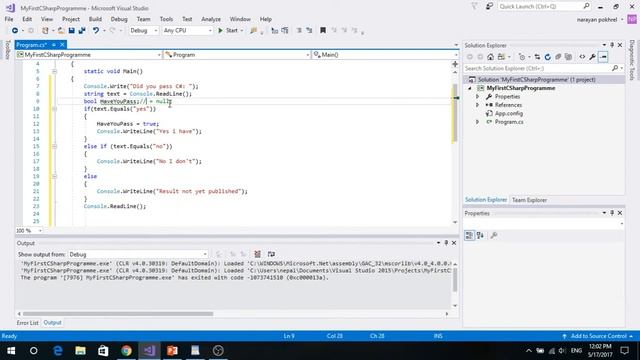Screen dimensions: 640x360
Task: Open the File menu
Action: tap(9, 19)
